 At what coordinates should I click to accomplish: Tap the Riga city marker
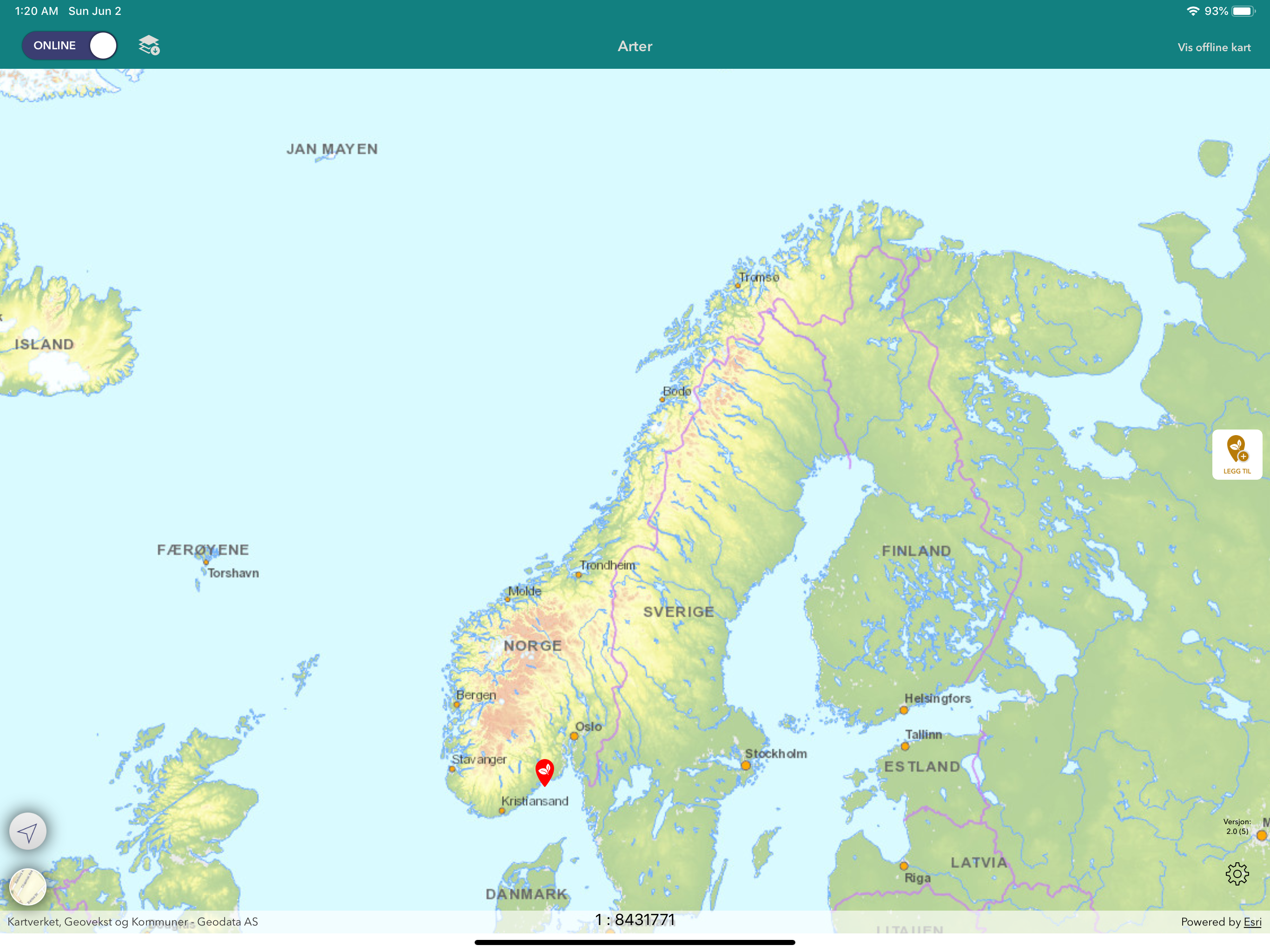coord(904,866)
